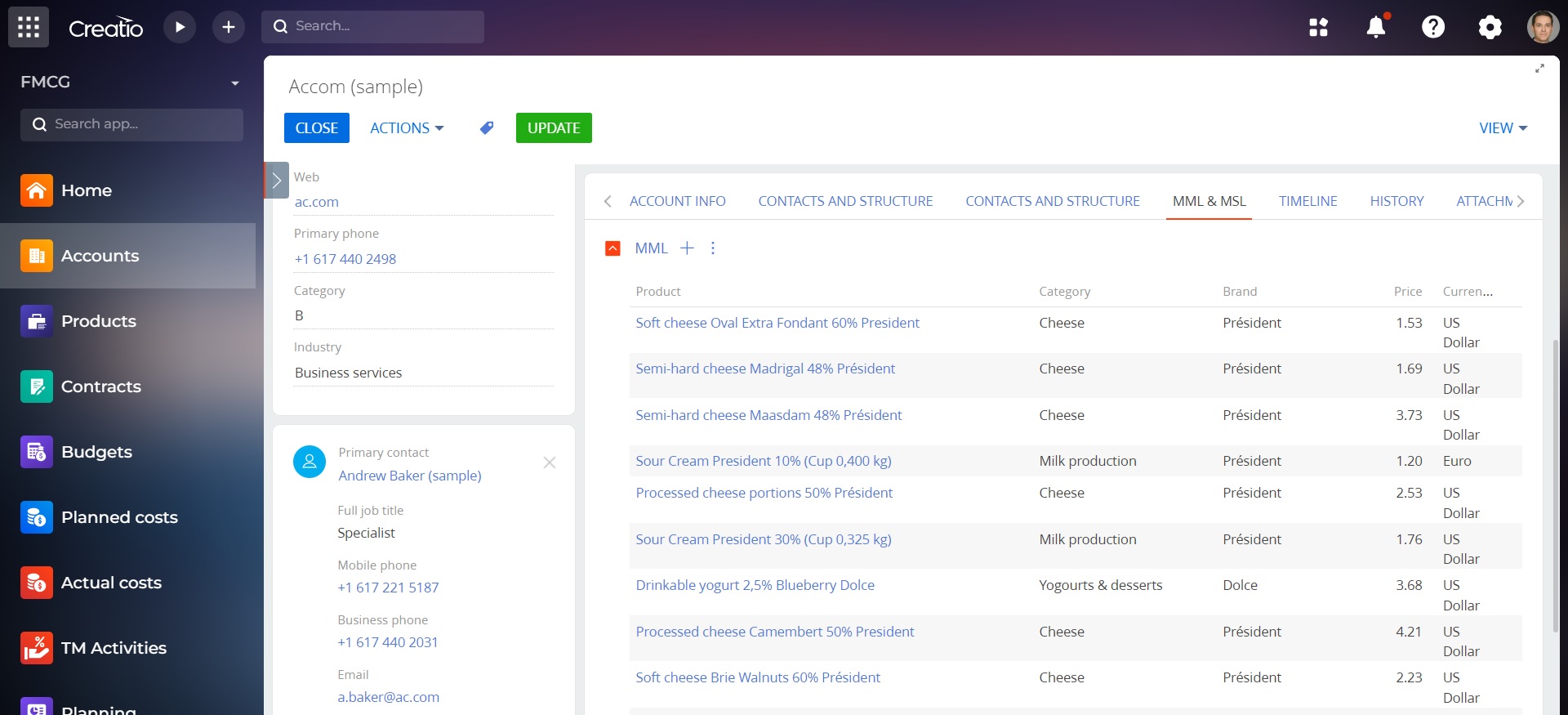This screenshot has height=715, width=1568.
Task: Open Sour Cream President 10% product
Action: (x=764, y=461)
